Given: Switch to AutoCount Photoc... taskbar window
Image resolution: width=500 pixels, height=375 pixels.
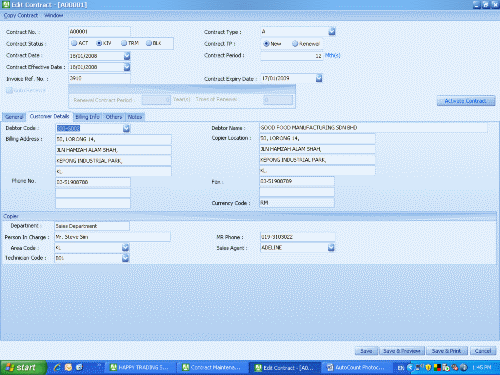Looking at the screenshot, I should click(356, 368).
